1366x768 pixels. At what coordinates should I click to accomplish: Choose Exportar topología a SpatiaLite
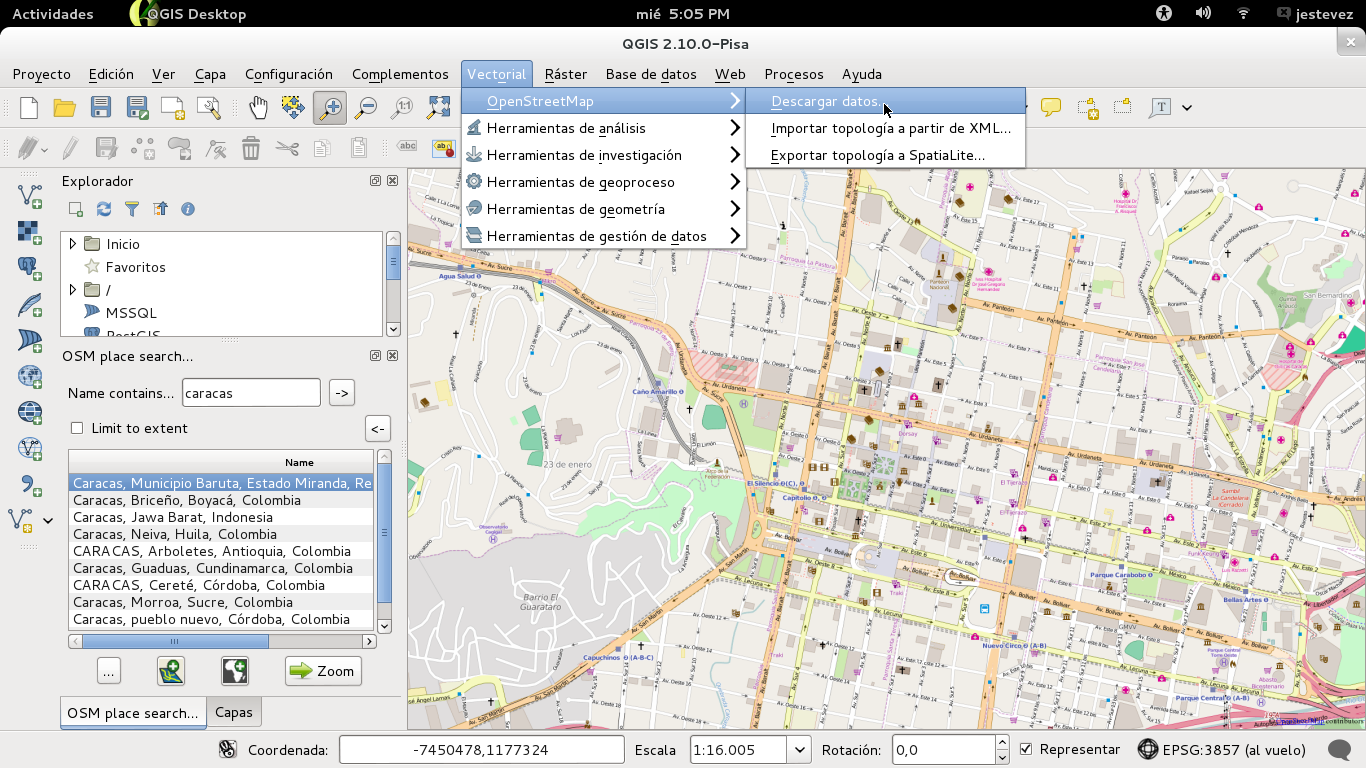[x=885, y=155]
